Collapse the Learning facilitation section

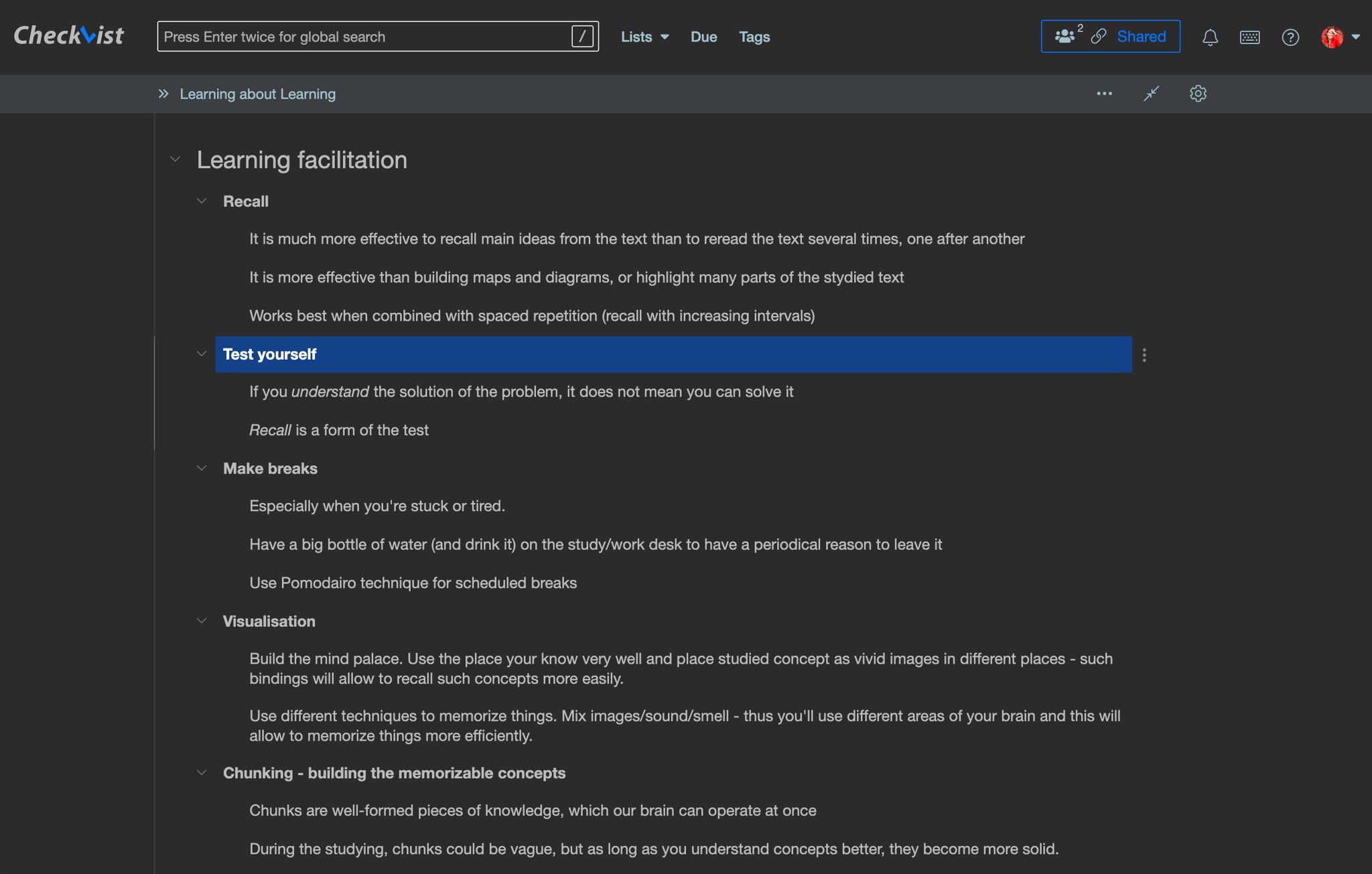pos(175,159)
